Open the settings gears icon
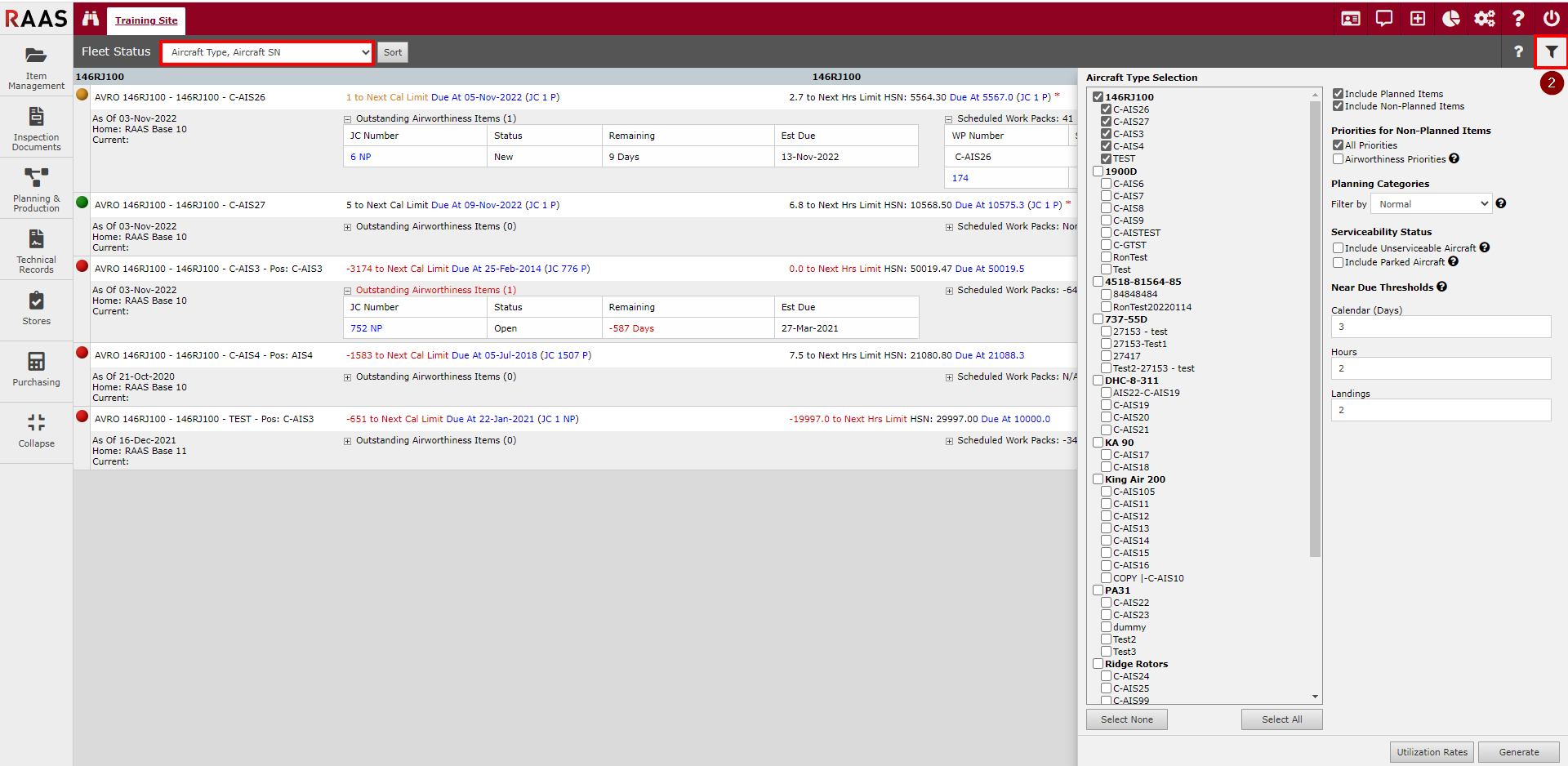 (x=1484, y=19)
